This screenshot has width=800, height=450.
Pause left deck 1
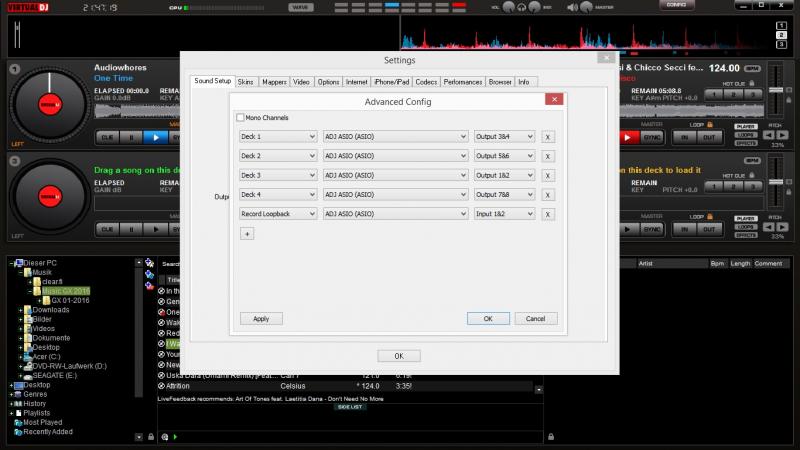(131, 137)
